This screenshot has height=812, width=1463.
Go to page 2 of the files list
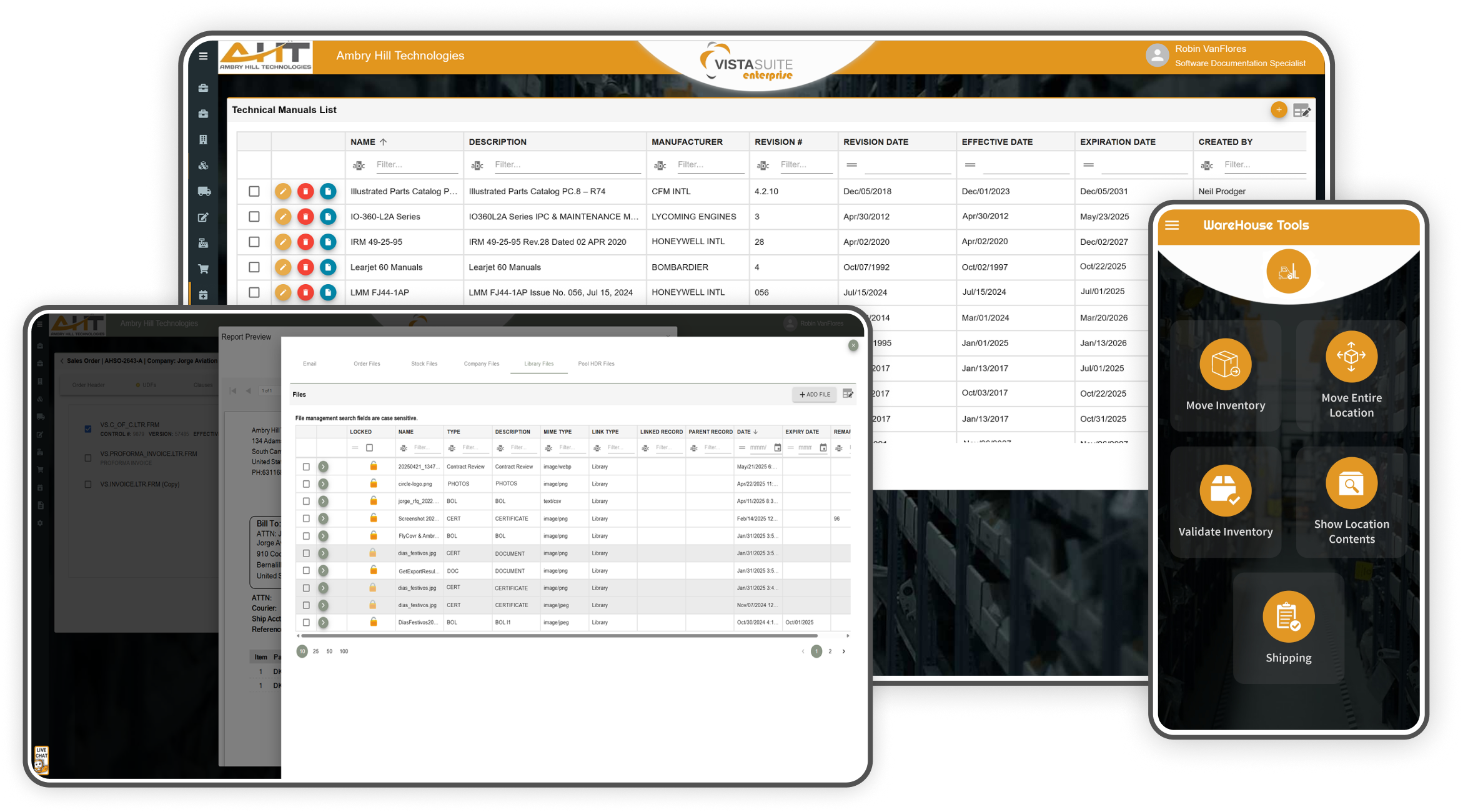(x=830, y=651)
